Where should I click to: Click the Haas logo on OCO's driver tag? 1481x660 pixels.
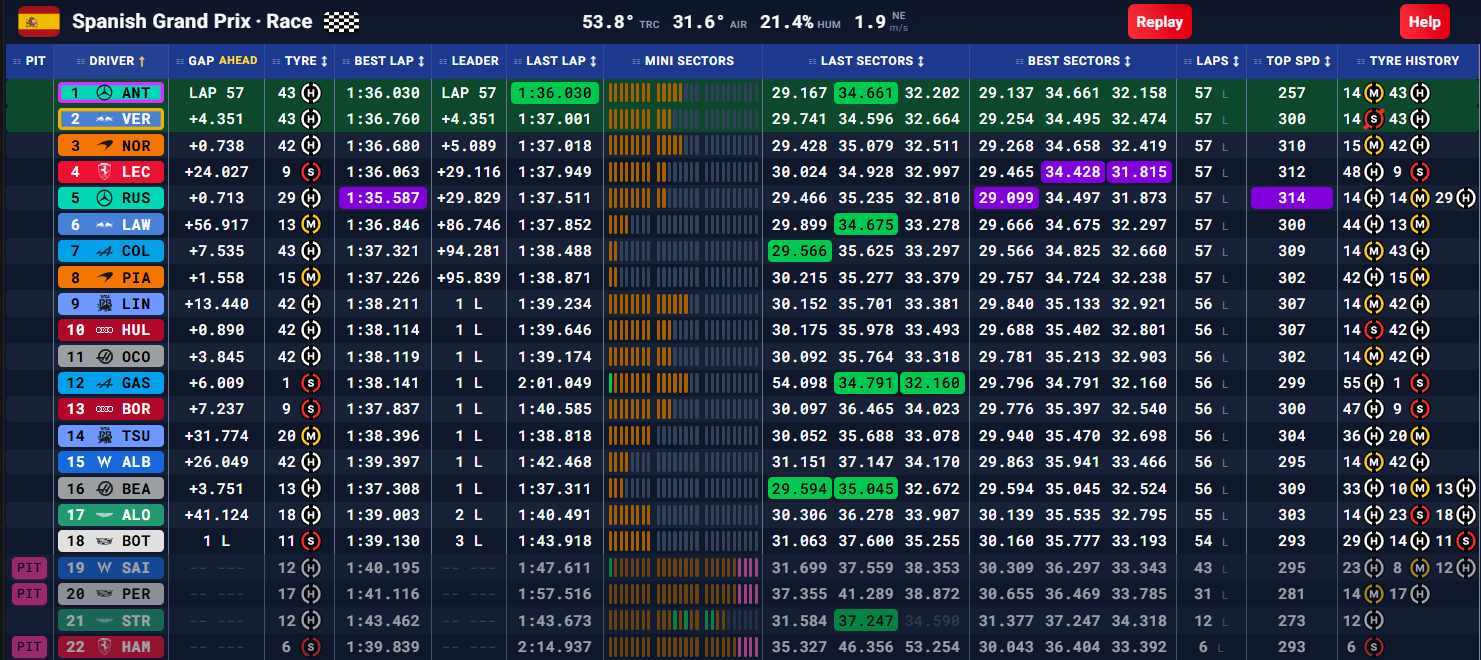(104, 357)
